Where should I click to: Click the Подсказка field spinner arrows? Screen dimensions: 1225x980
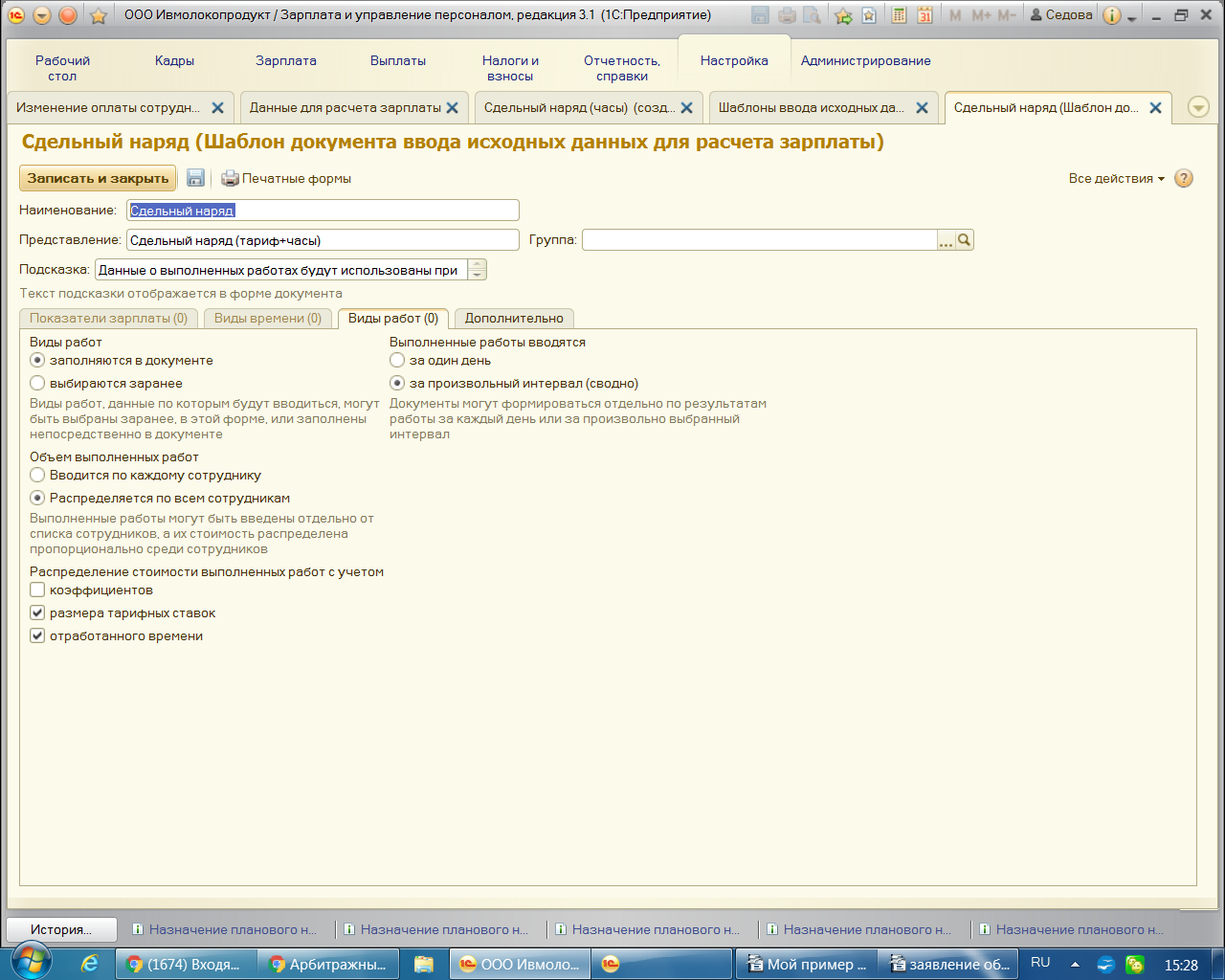478,270
